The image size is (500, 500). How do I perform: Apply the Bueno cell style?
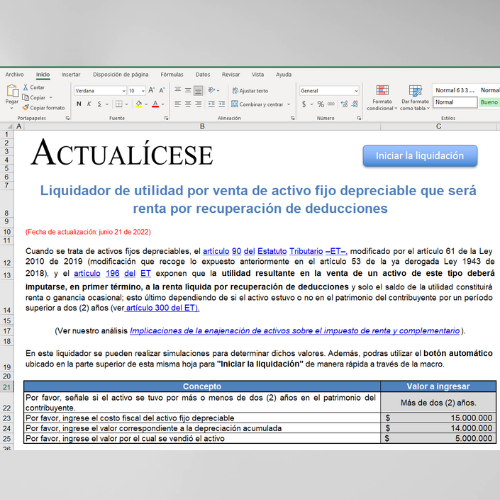tap(489, 102)
